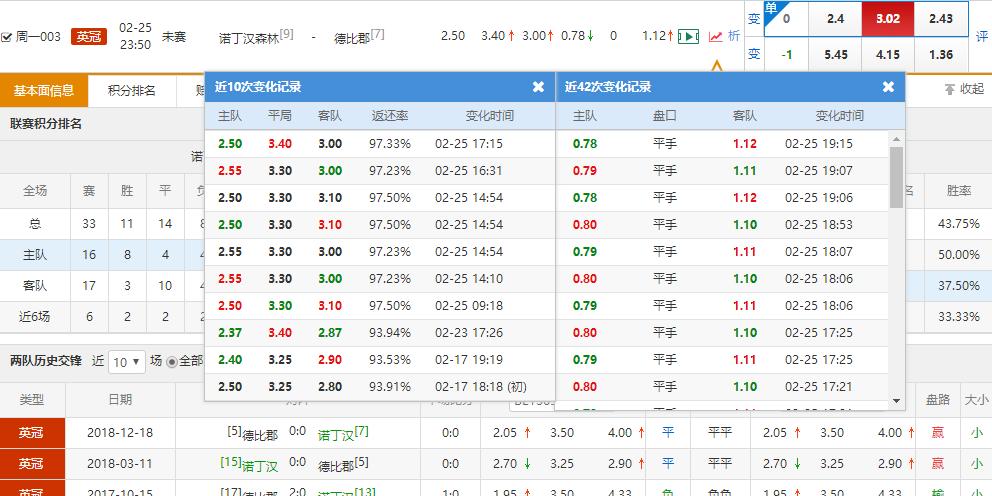Toggle the 周一-003 match checkbox
This screenshot has width=992, height=496.
[6, 37]
